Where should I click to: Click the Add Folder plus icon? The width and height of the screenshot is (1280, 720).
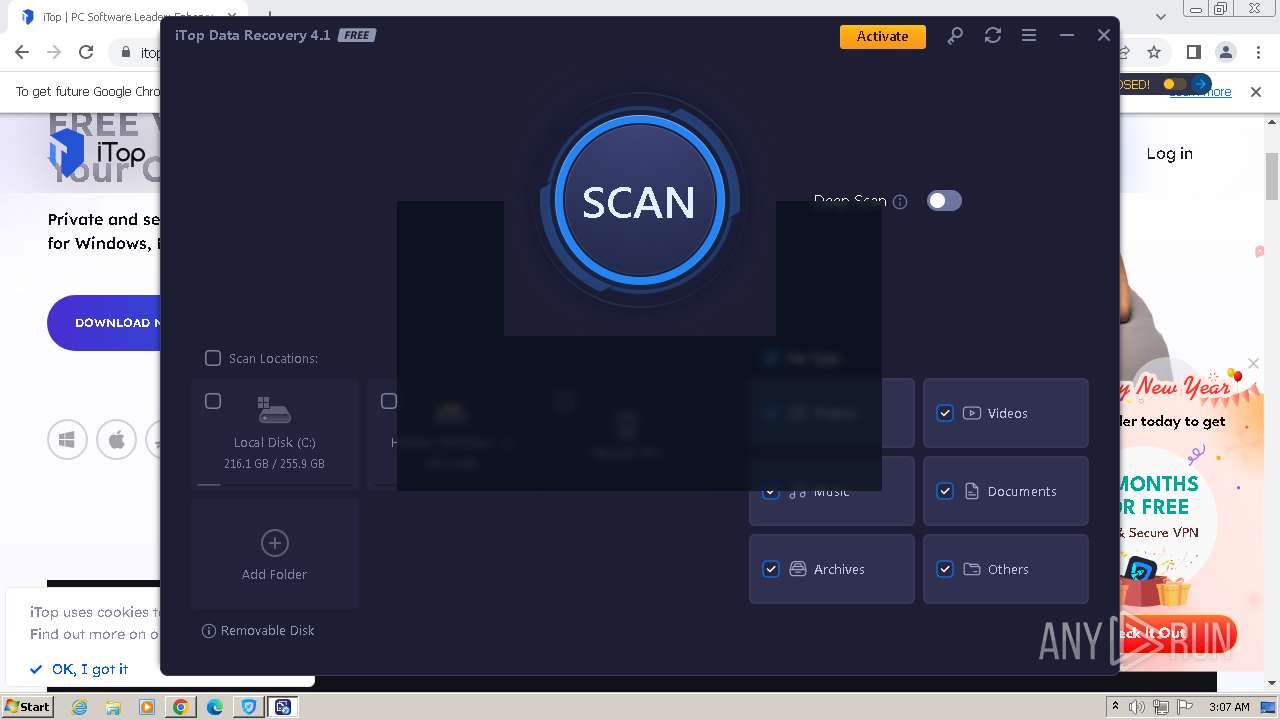(274, 543)
